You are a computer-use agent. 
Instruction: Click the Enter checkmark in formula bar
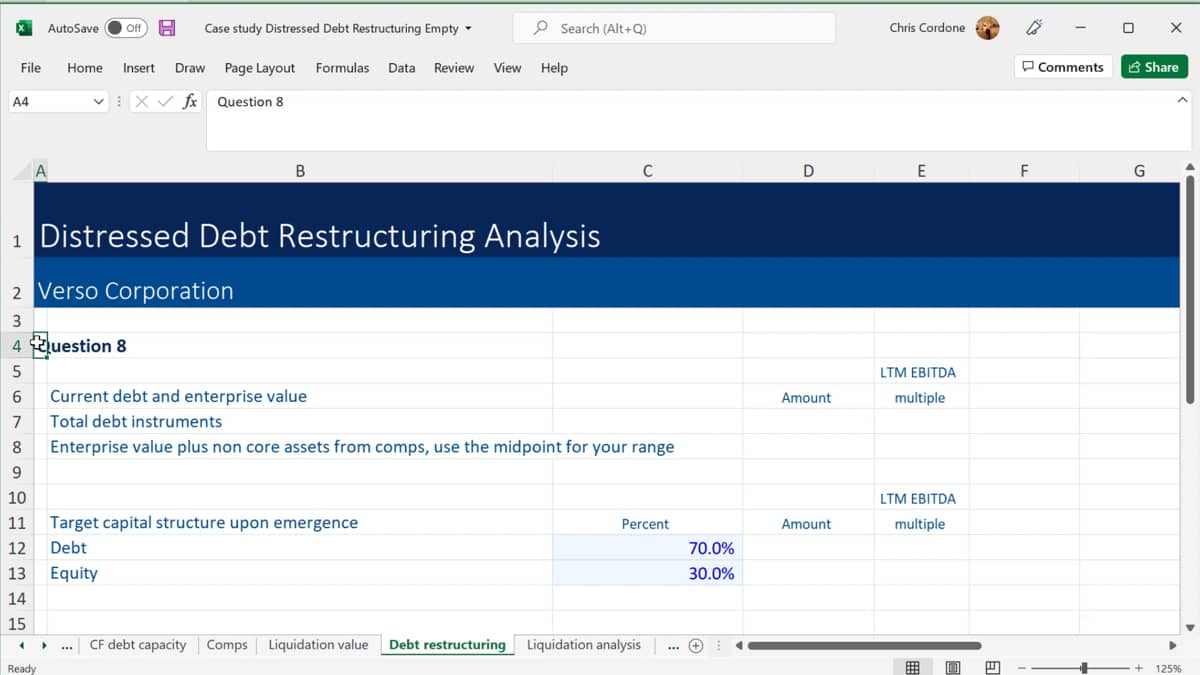click(x=166, y=101)
